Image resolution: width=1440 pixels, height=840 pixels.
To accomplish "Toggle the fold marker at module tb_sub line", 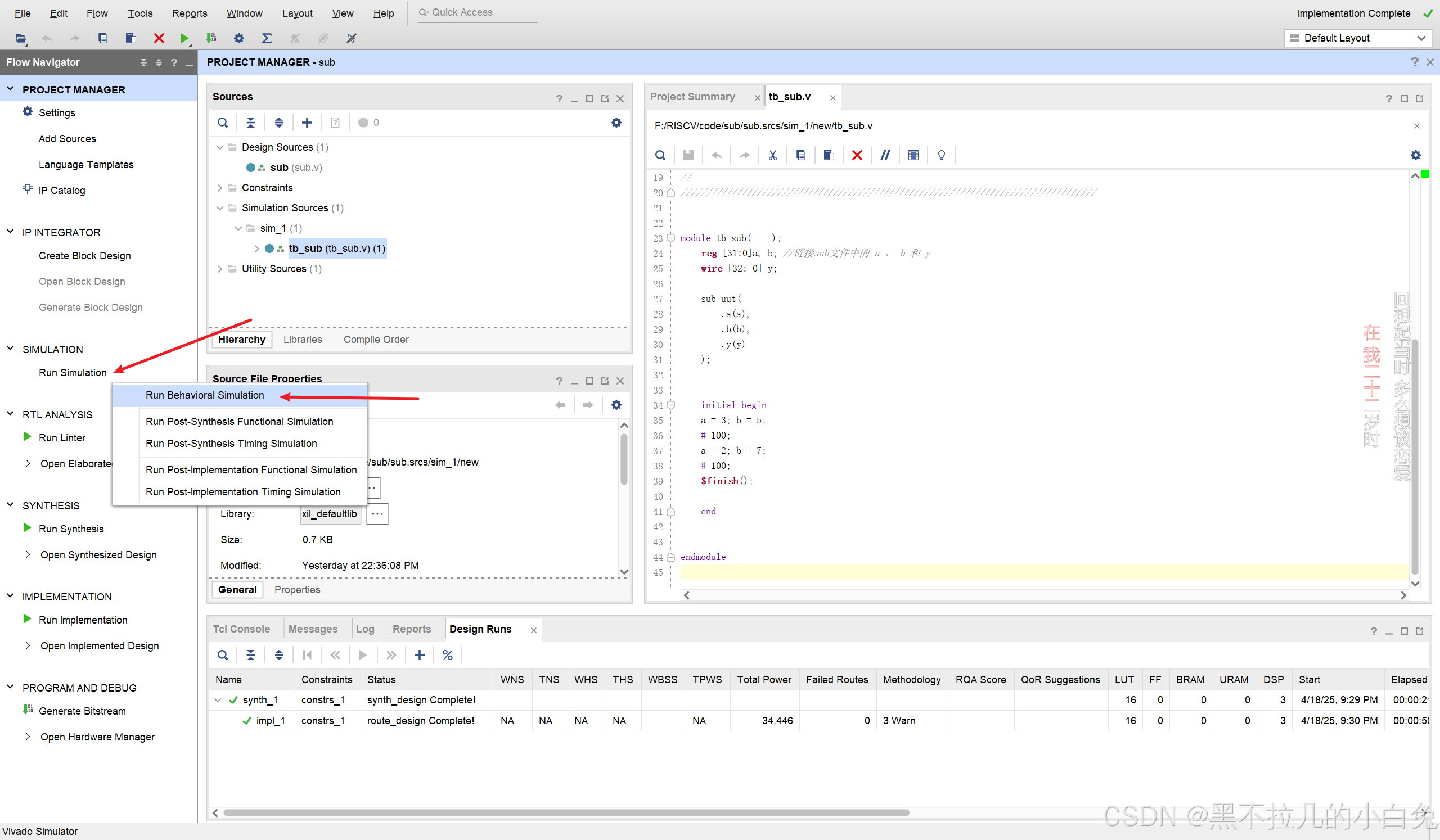I will pos(671,238).
